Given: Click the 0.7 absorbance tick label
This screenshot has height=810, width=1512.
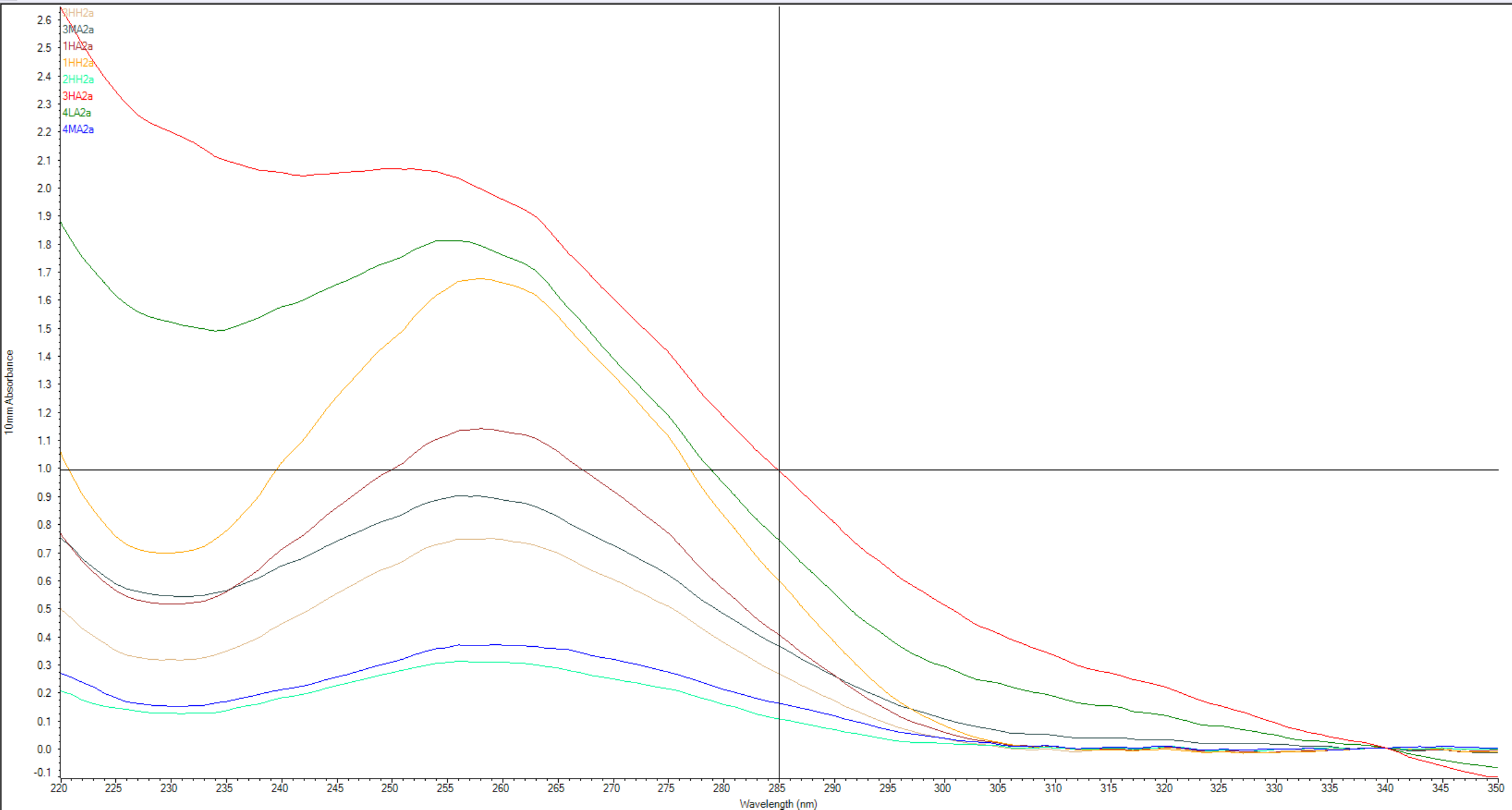Looking at the screenshot, I should (x=44, y=553).
